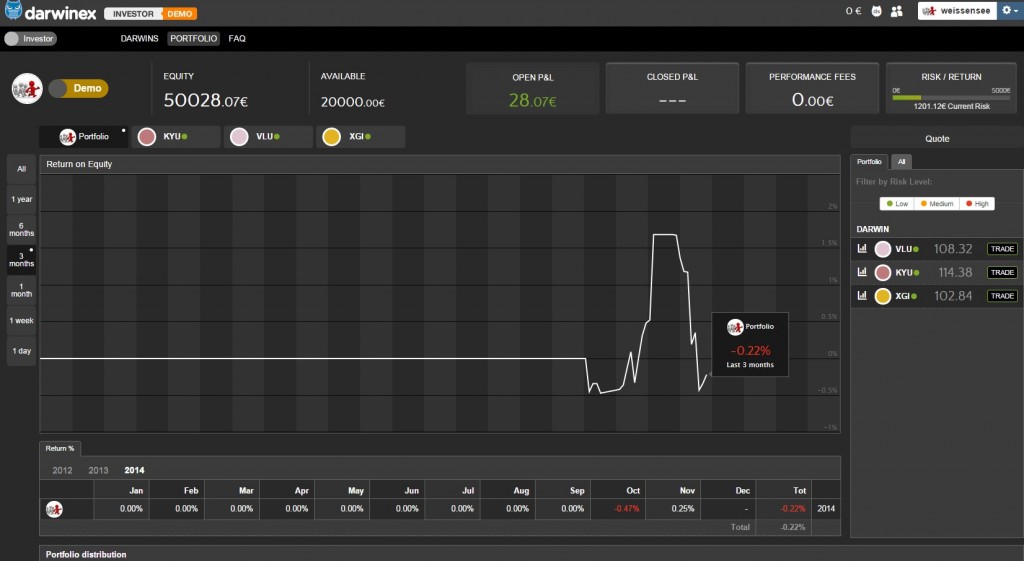Toggle the Demo account switch
This screenshot has width=1024, height=561.
pyautogui.click(x=77, y=88)
